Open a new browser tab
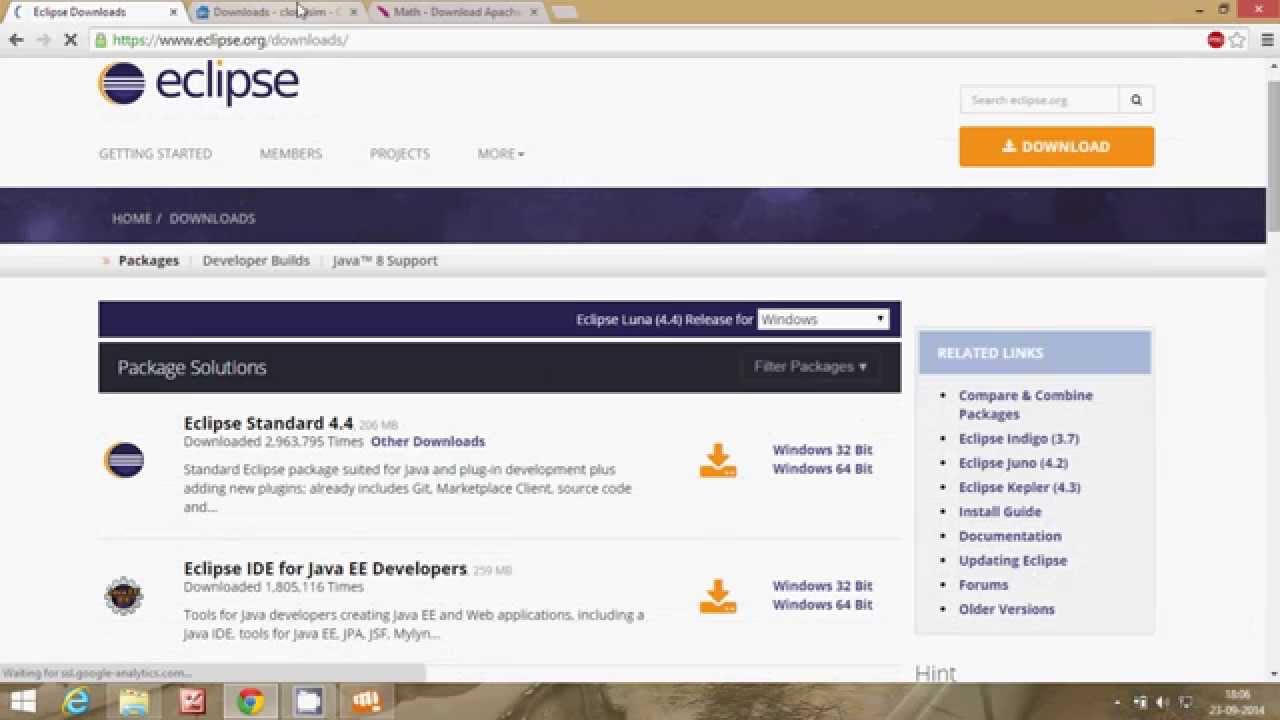 565,12
